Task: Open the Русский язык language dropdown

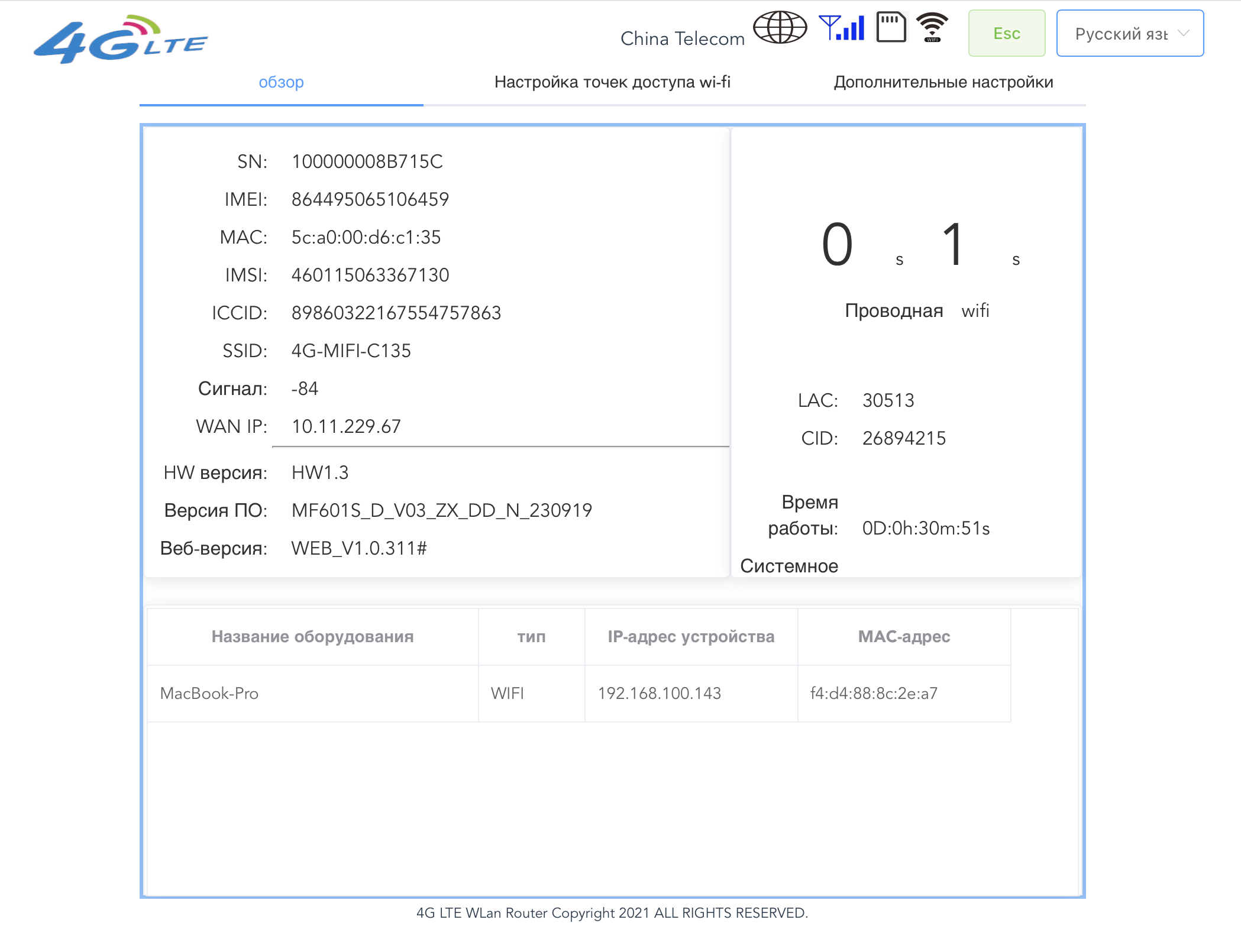Action: point(1121,34)
